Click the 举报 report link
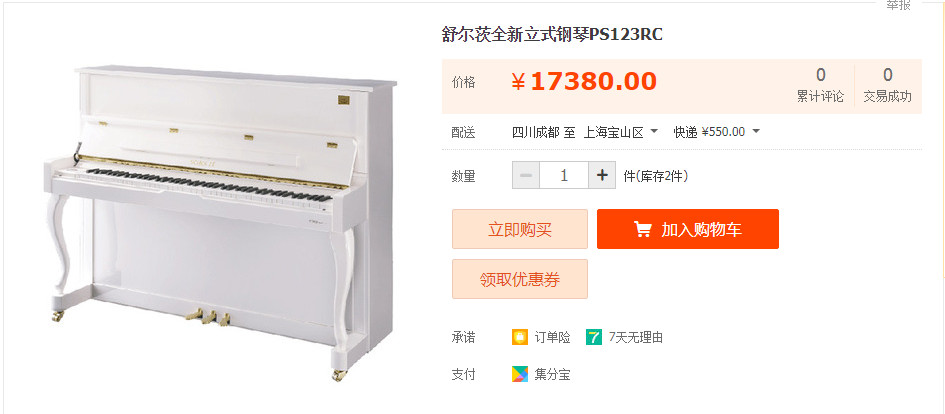Viewport: 945px width, 414px height. (898, 5)
